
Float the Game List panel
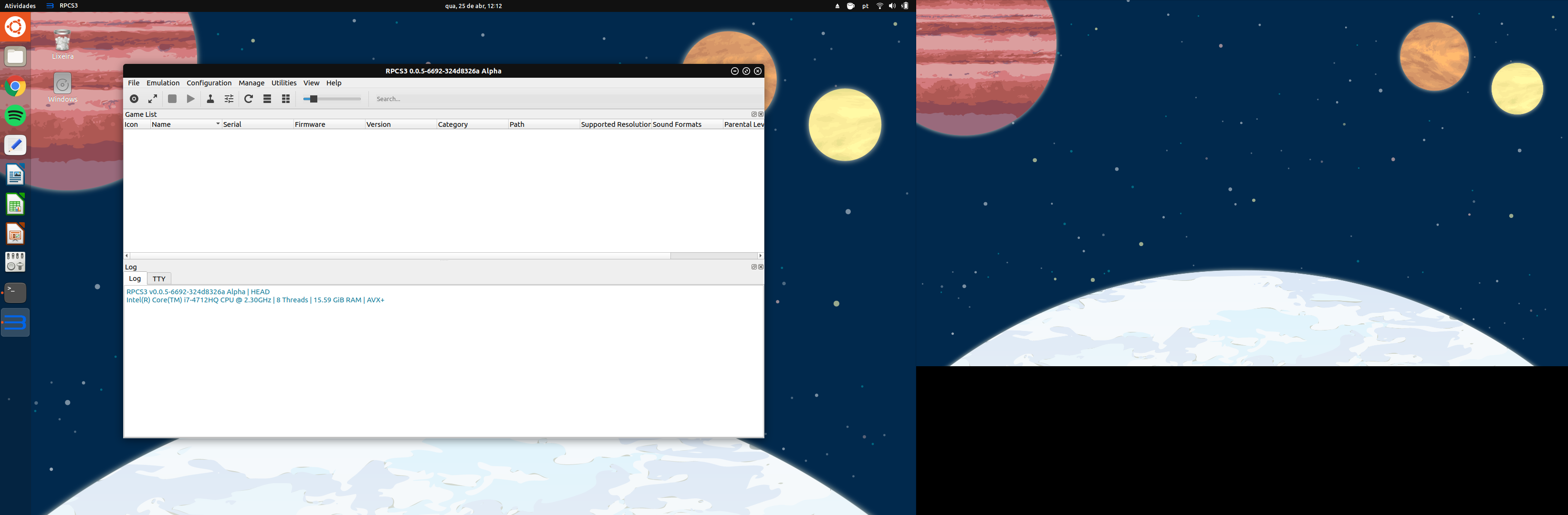pyautogui.click(x=753, y=114)
